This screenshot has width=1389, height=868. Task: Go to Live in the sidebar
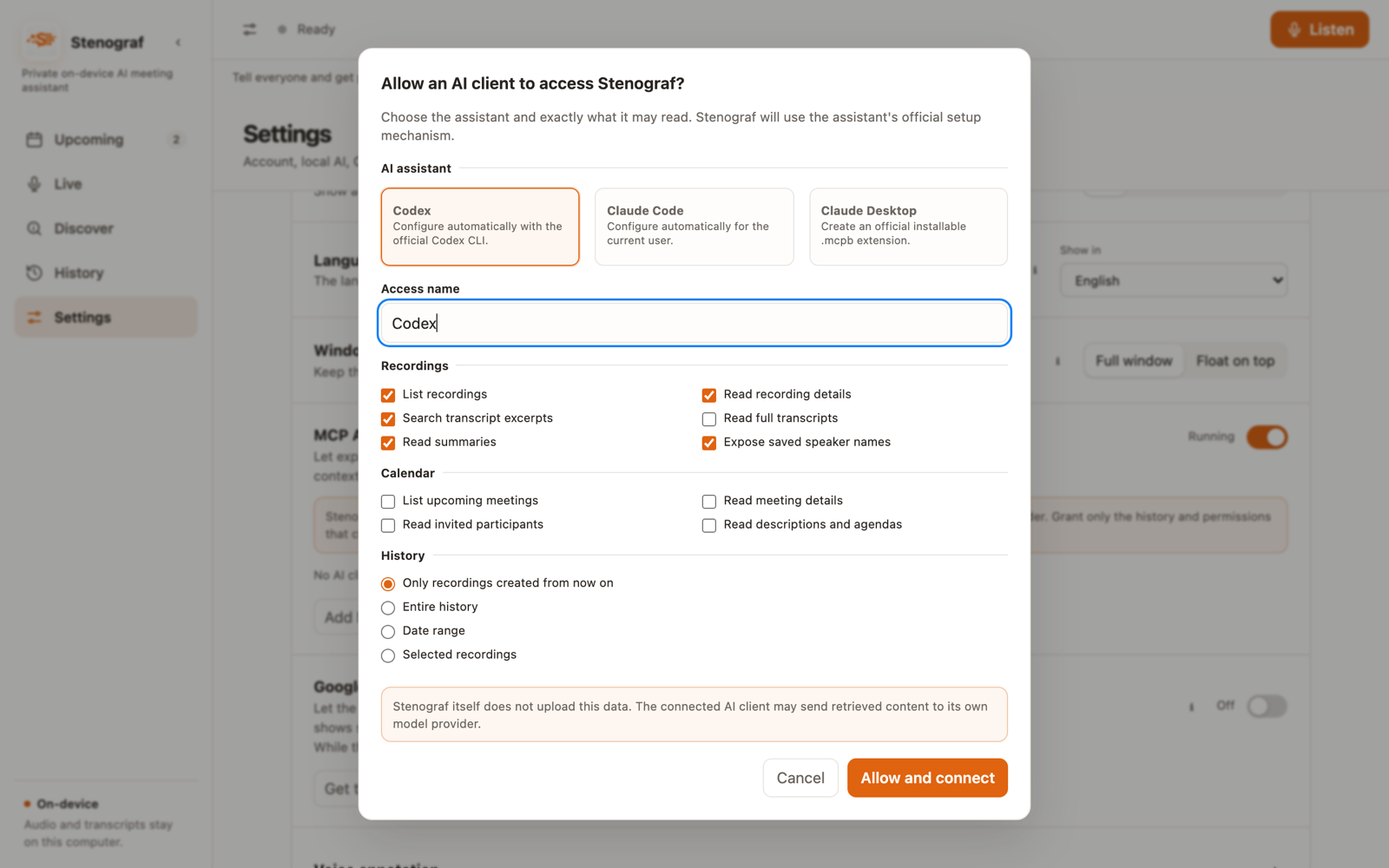[x=106, y=184]
